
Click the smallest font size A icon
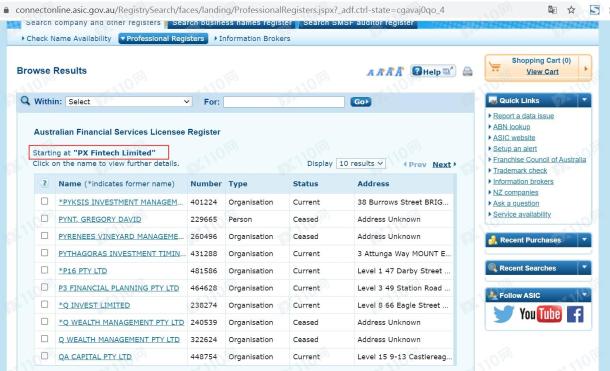point(370,73)
